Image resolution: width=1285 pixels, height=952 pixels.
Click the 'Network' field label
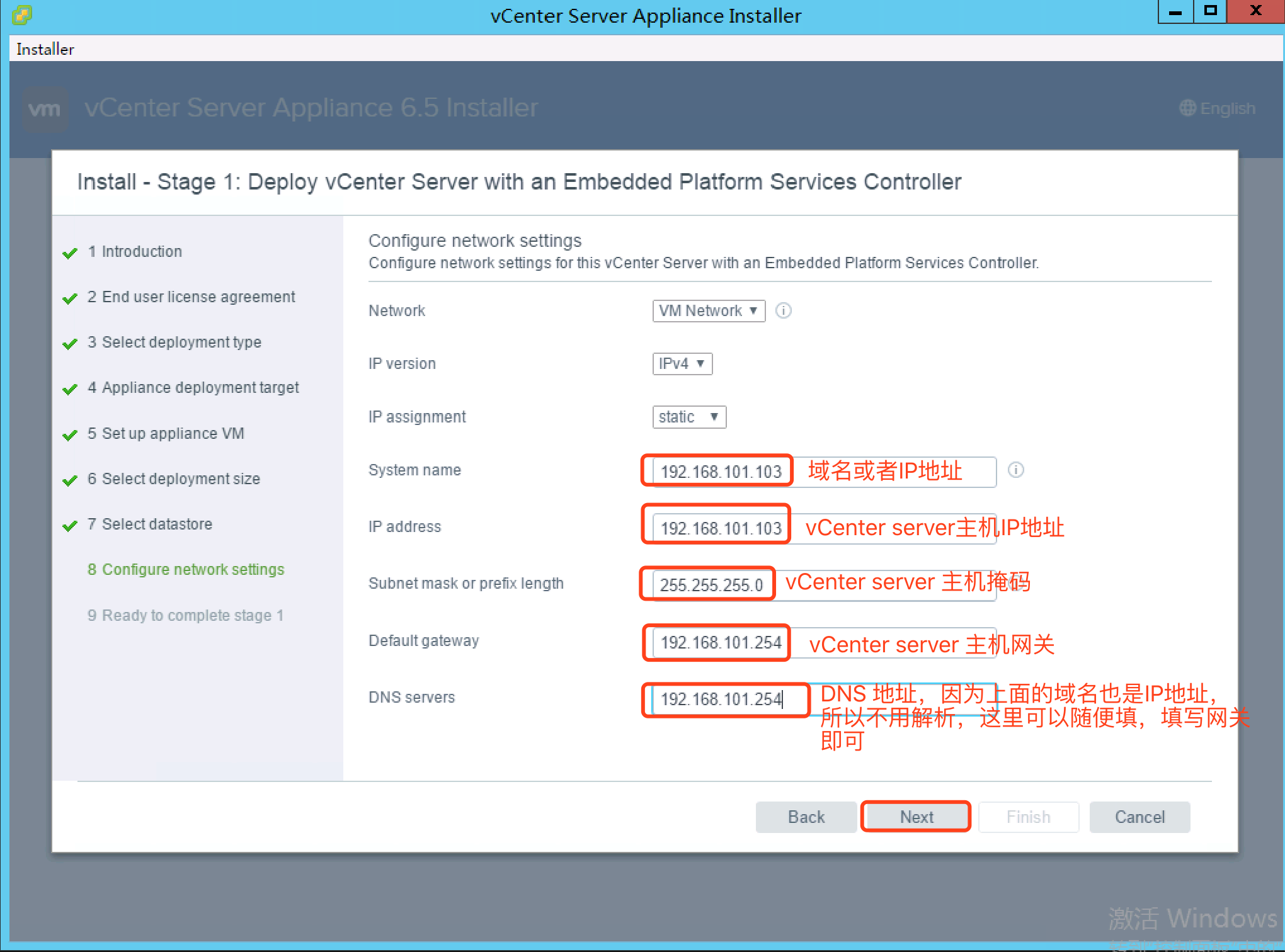click(x=397, y=310)
